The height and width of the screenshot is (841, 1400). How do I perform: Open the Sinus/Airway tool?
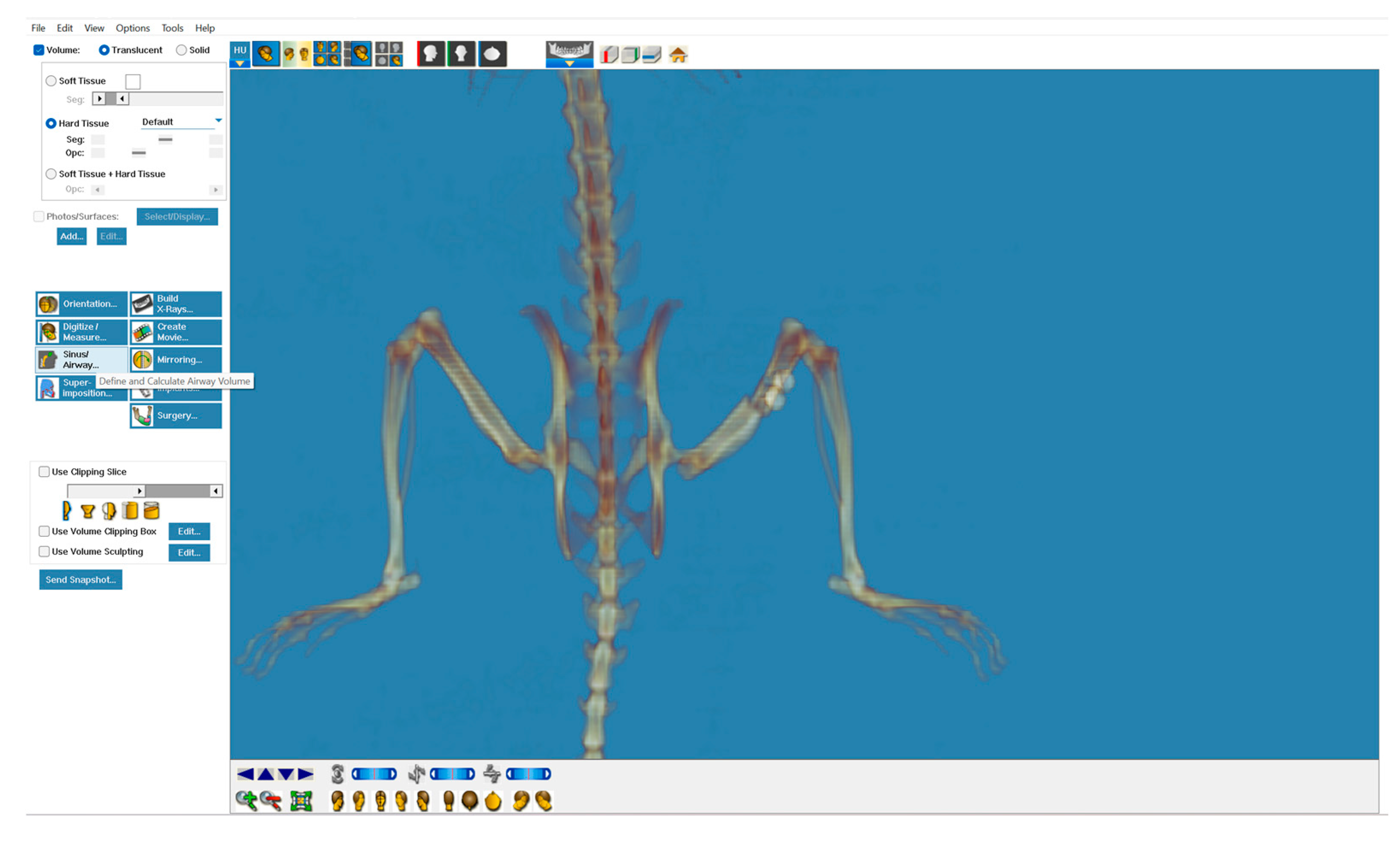point(82,359)
